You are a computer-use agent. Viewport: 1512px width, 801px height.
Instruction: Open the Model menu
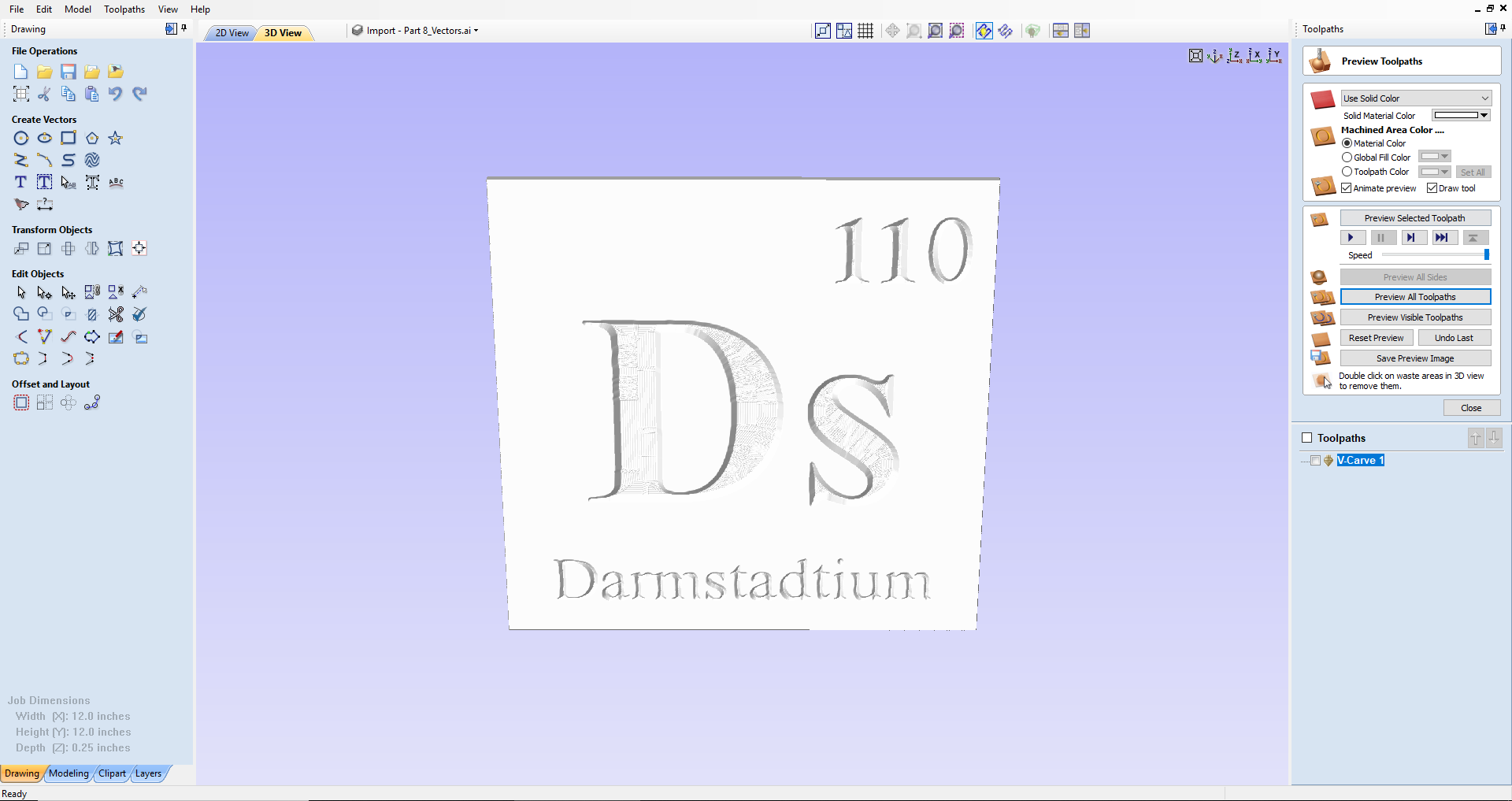(78, 9)
